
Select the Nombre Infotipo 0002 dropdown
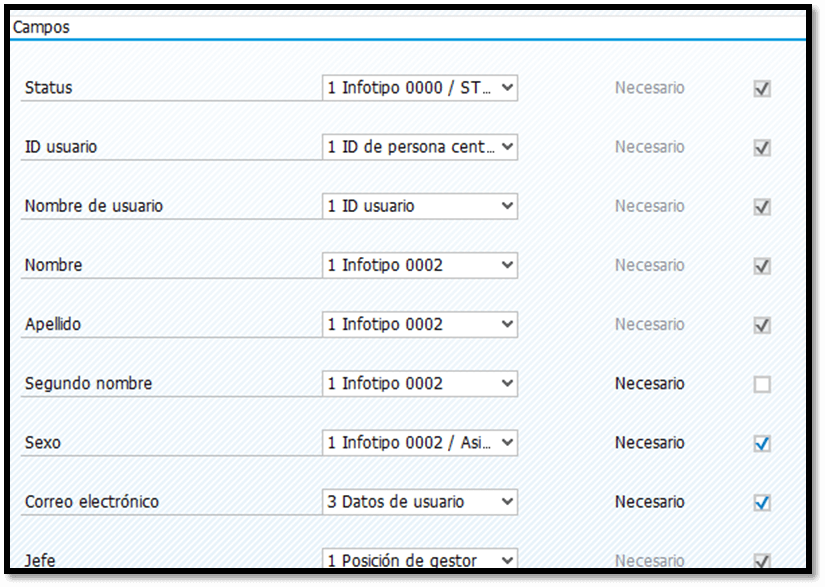point(419,265)
